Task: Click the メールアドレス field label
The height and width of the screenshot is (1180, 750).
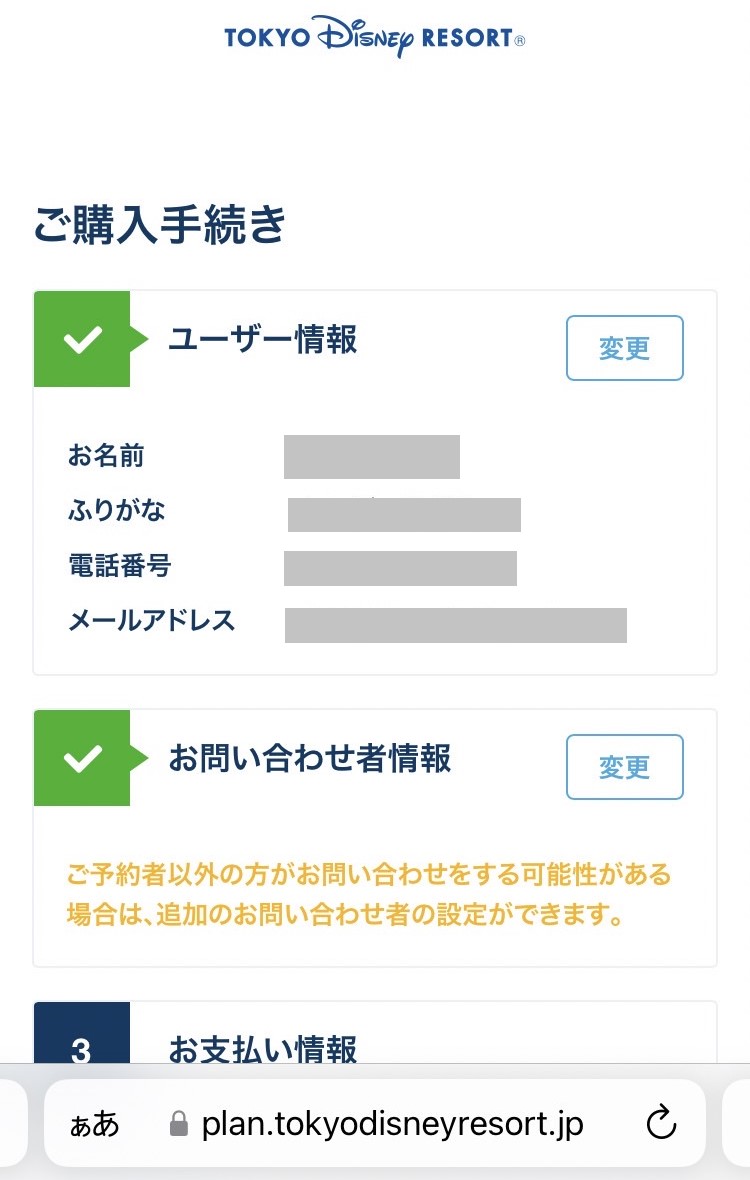Action: pos(152,621)
